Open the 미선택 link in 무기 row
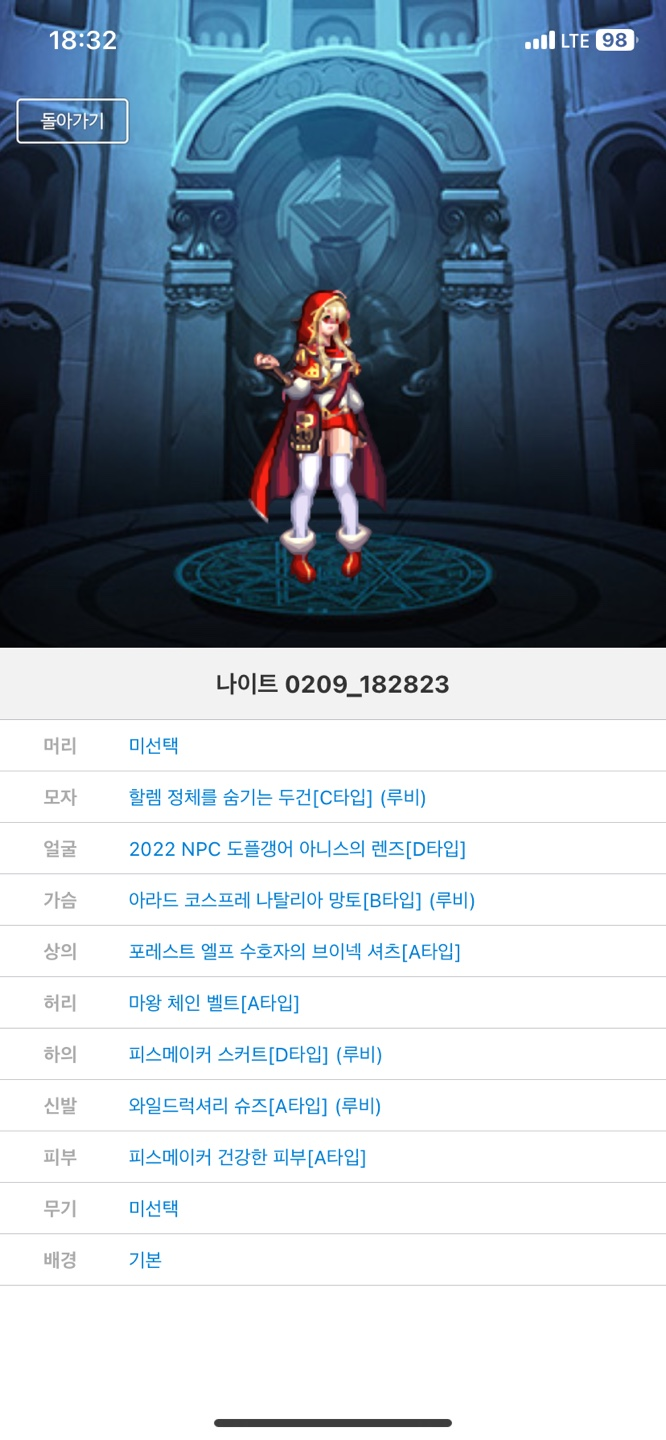 tap(154, 1208)
